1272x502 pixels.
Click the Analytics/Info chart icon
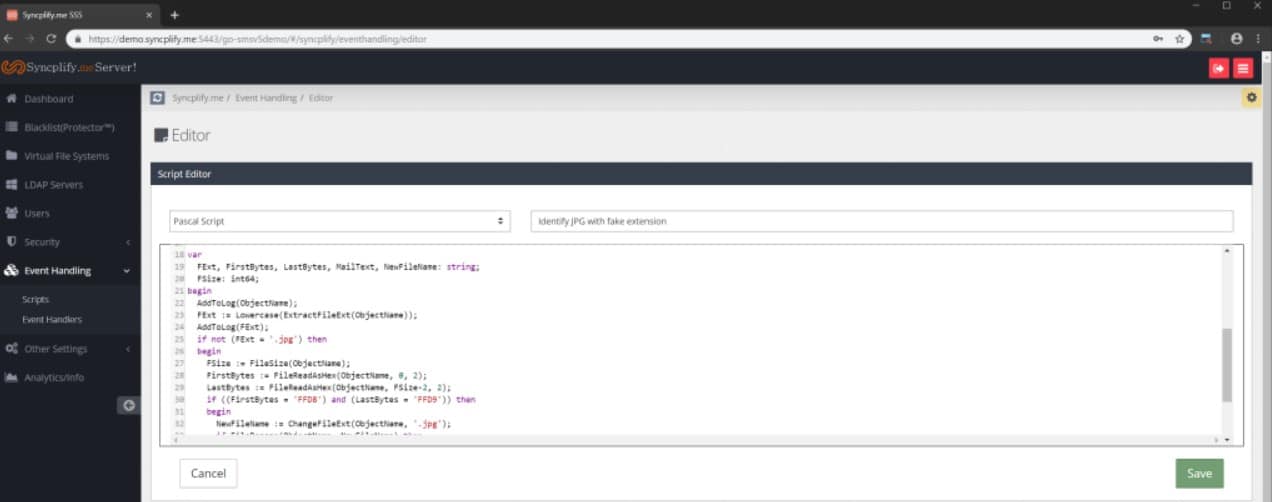click(12, 377)
